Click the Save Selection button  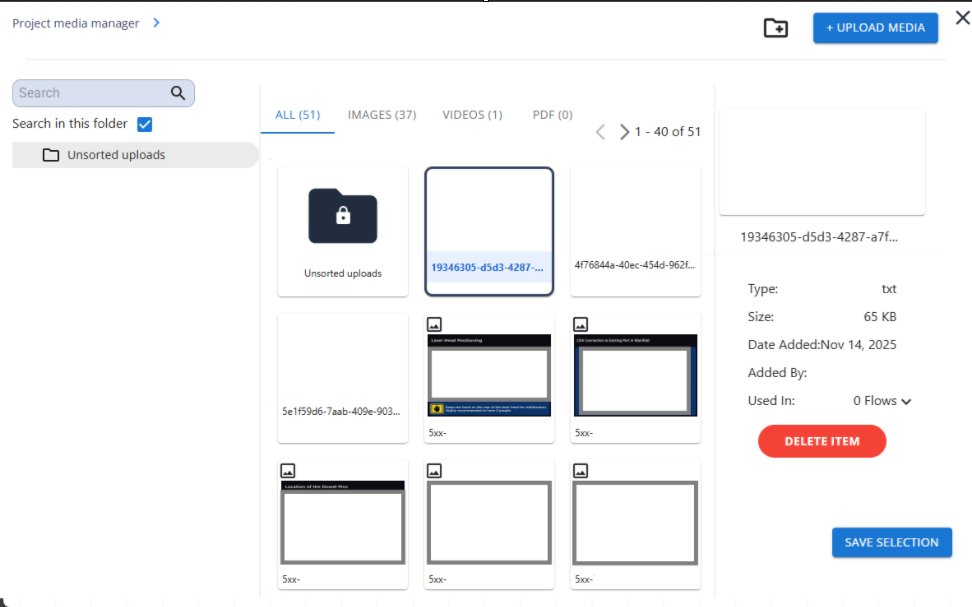pyautogui.click(x=891, y=542)
